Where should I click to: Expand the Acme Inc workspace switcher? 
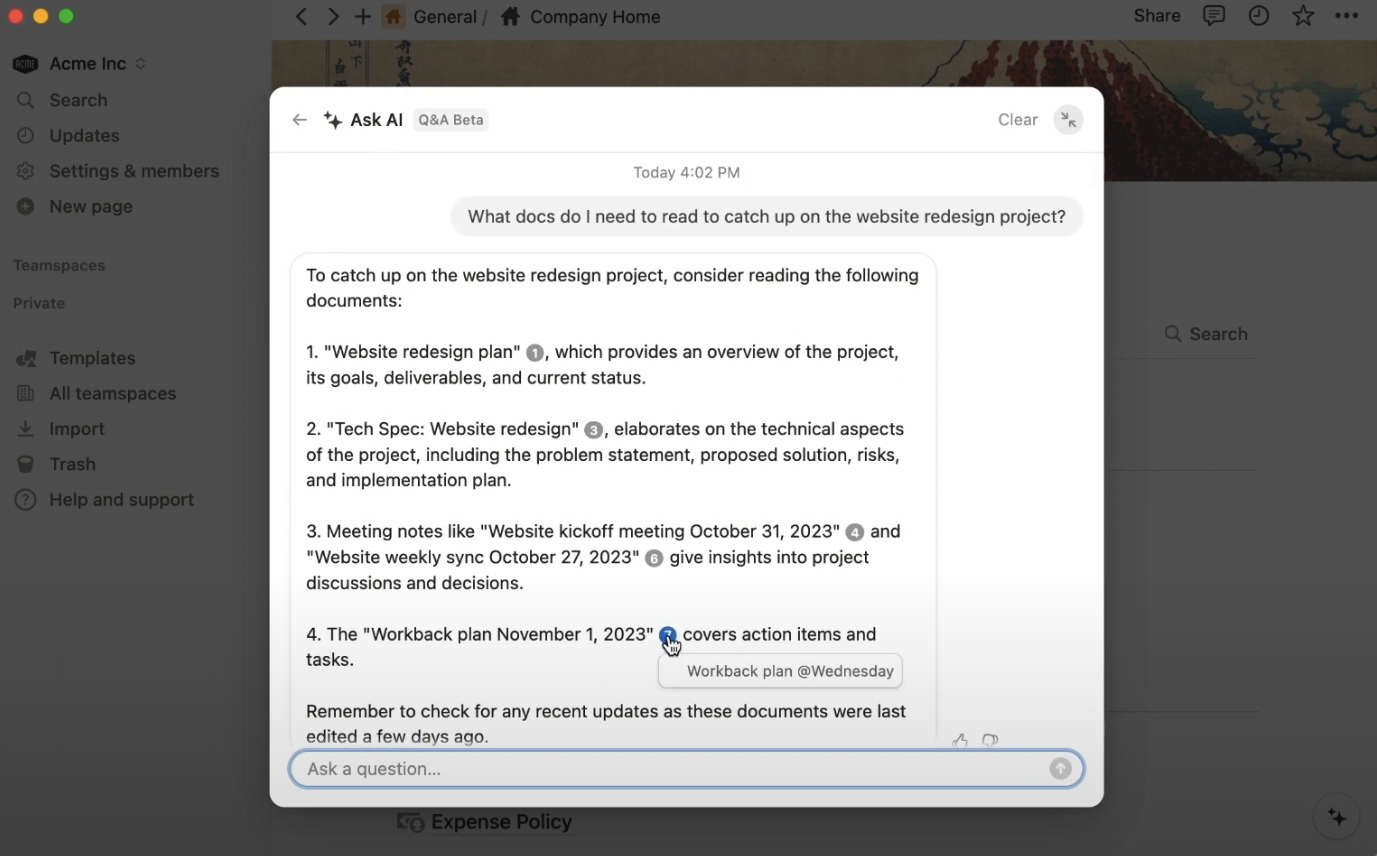[80, 64]
